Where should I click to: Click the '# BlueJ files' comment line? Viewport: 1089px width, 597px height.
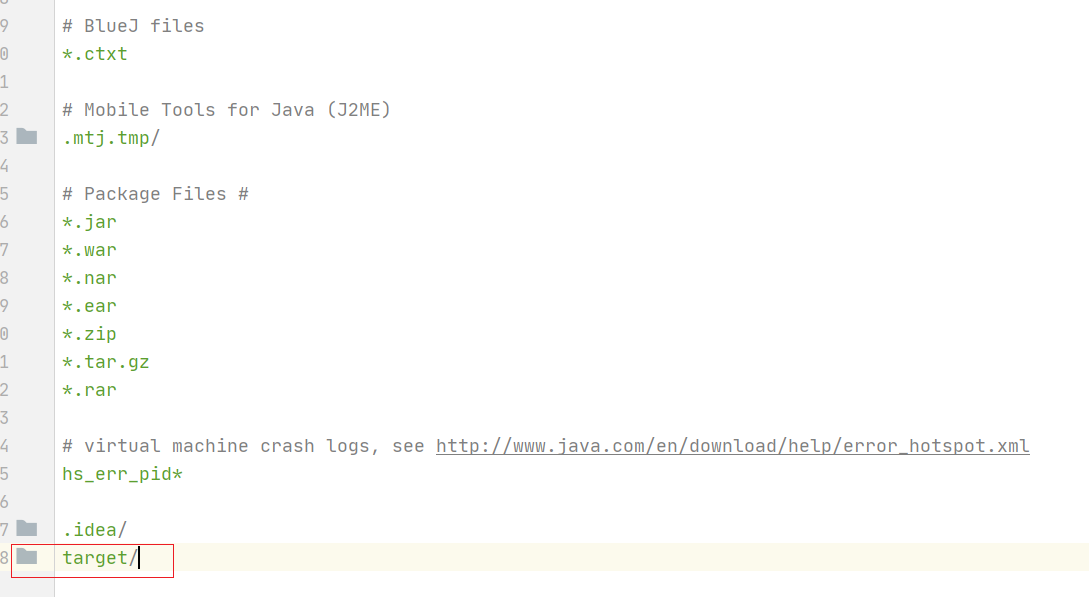(133, 26)
